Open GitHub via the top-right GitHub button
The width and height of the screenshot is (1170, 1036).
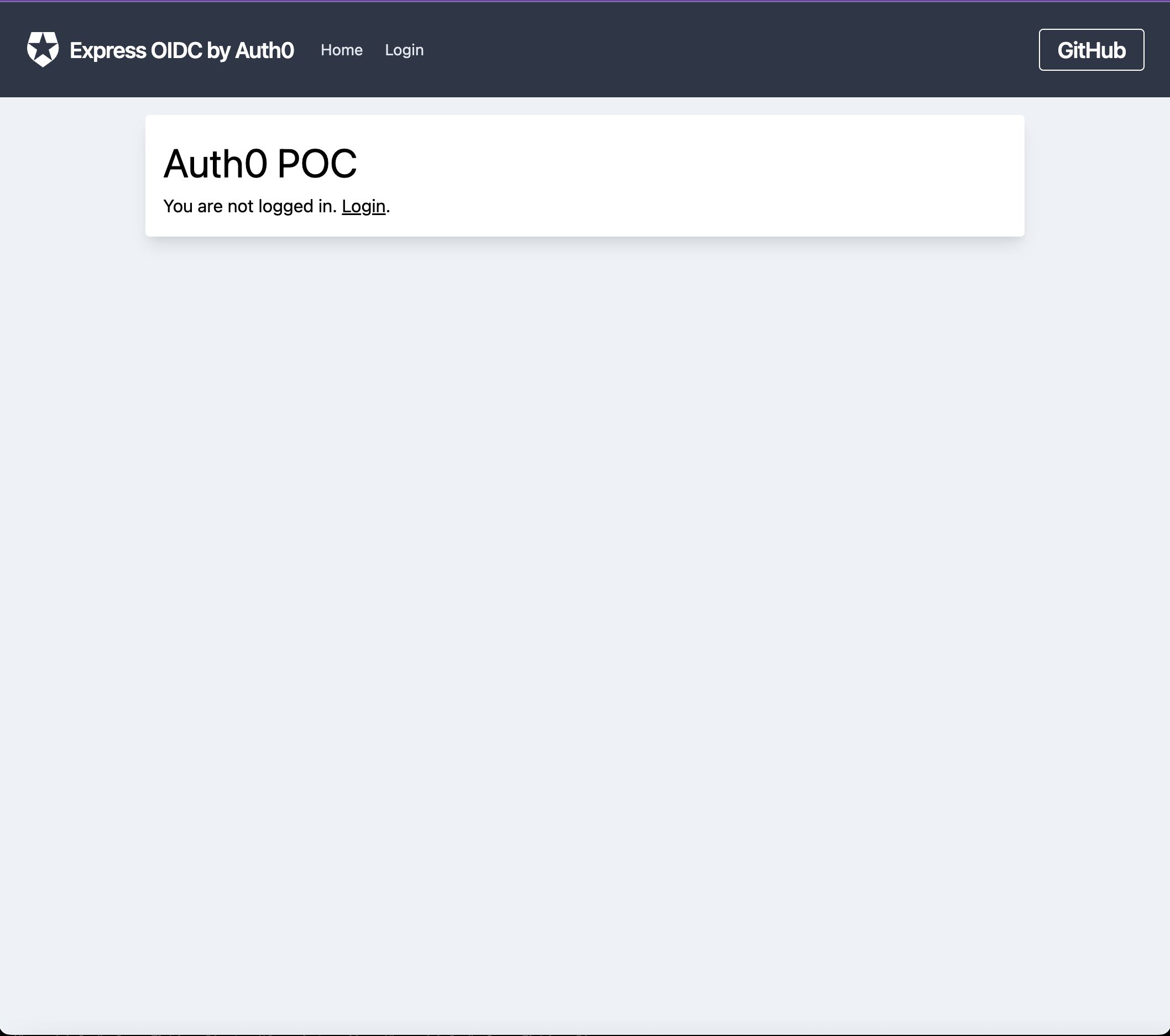(1090, 50)
